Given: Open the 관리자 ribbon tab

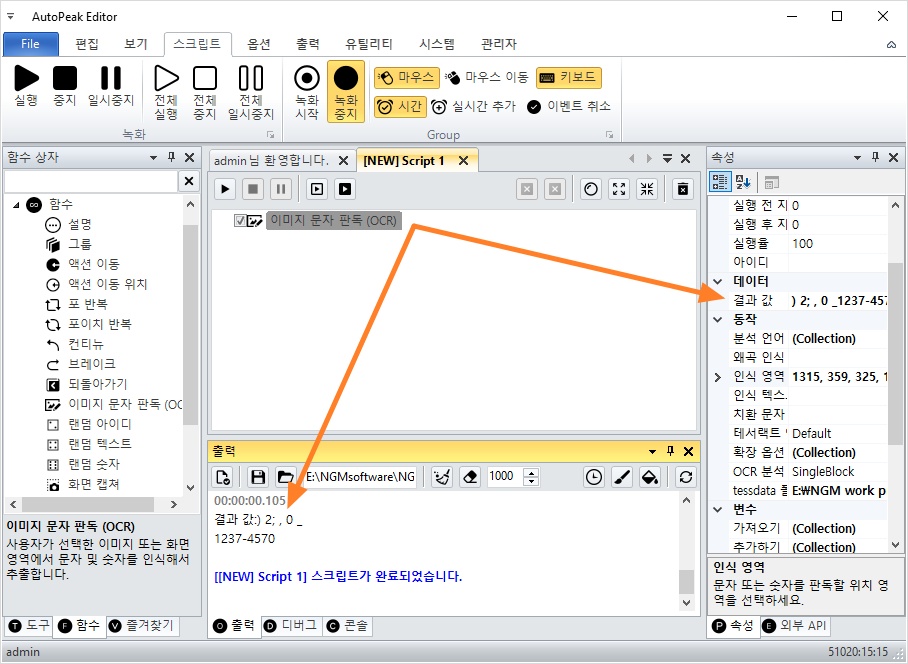Looking at the screenshot, I should [x=499, y=44].
